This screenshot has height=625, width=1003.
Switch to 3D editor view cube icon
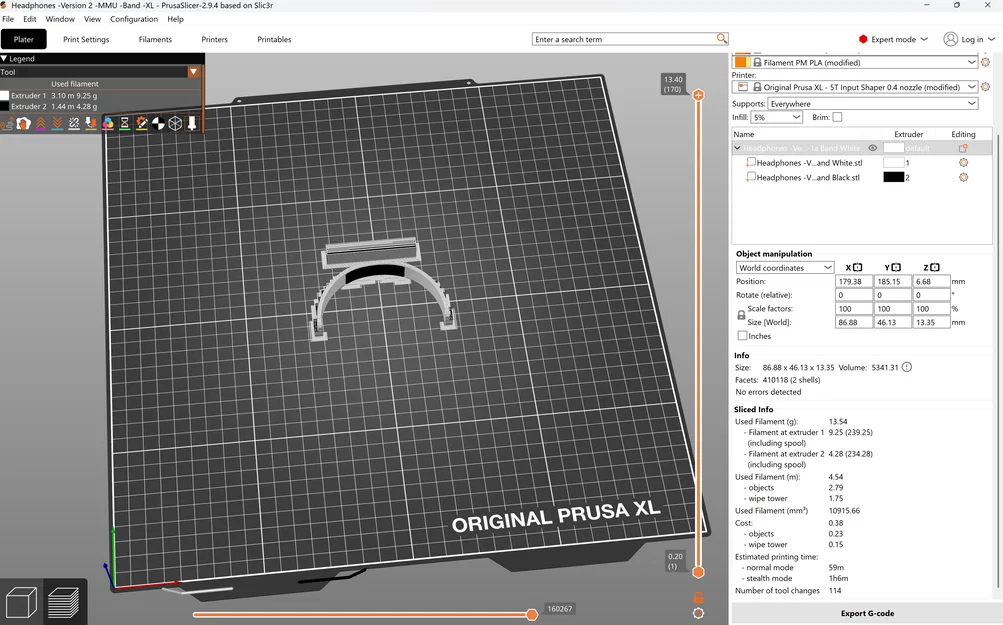pyautogui.click(x=21, y=602)
